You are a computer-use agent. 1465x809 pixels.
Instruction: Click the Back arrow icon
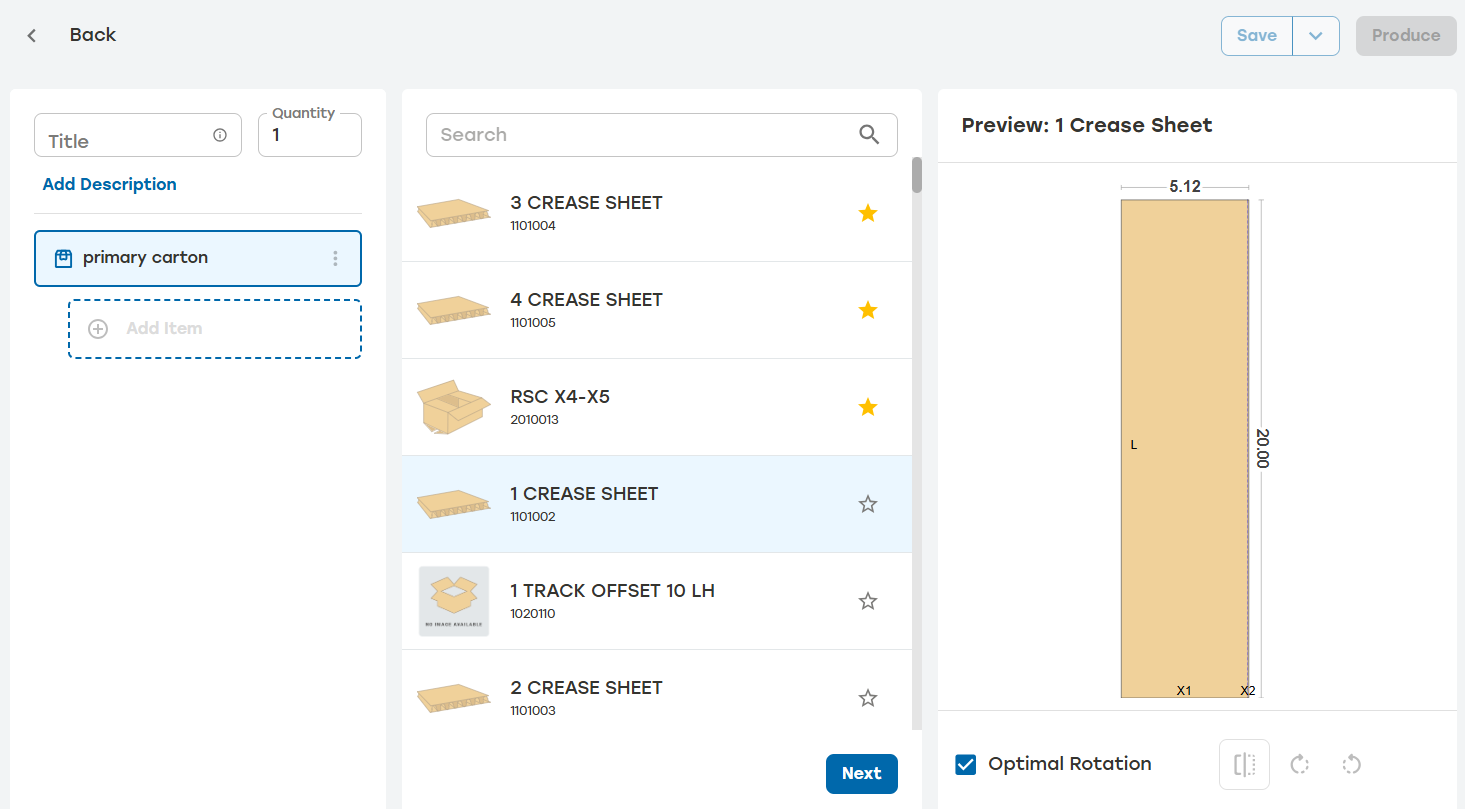pos(32,36)
